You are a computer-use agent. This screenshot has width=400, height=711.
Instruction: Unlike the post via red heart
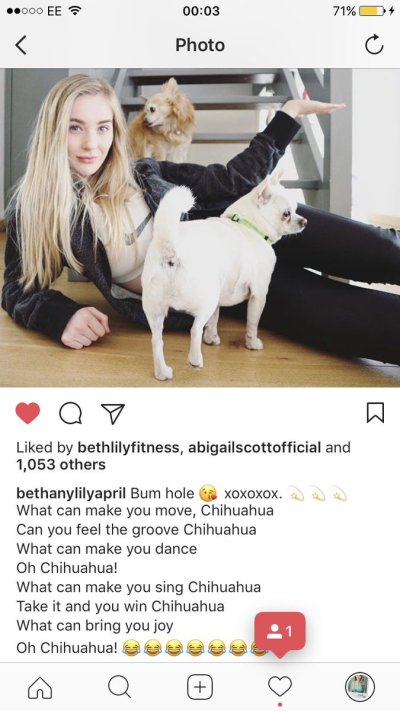click(28, 413)
